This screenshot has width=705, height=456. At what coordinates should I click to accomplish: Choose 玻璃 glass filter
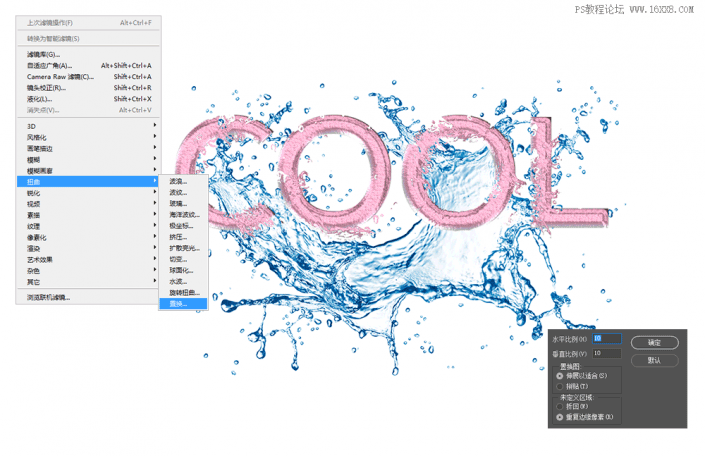click(x=183, y=204)
